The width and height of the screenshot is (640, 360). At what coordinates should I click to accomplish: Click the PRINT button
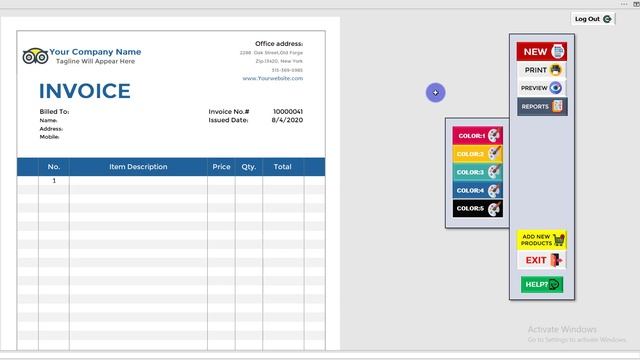click(542, 70)
